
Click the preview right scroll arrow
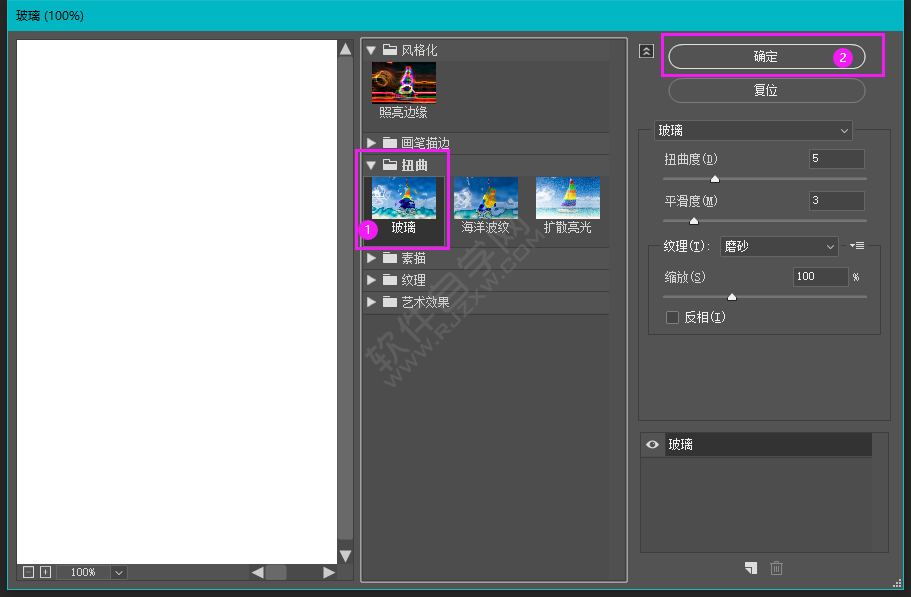click(x=330, y=572)
